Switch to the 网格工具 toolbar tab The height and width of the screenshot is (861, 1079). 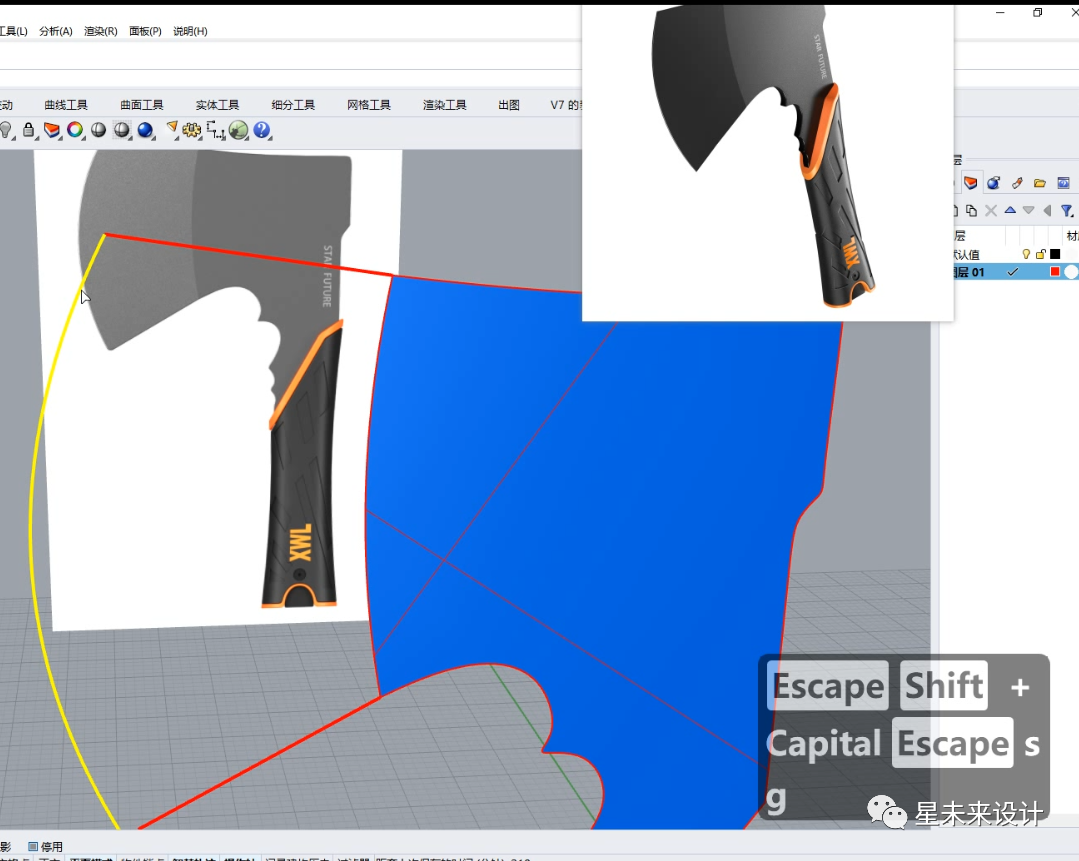[369, 105]
